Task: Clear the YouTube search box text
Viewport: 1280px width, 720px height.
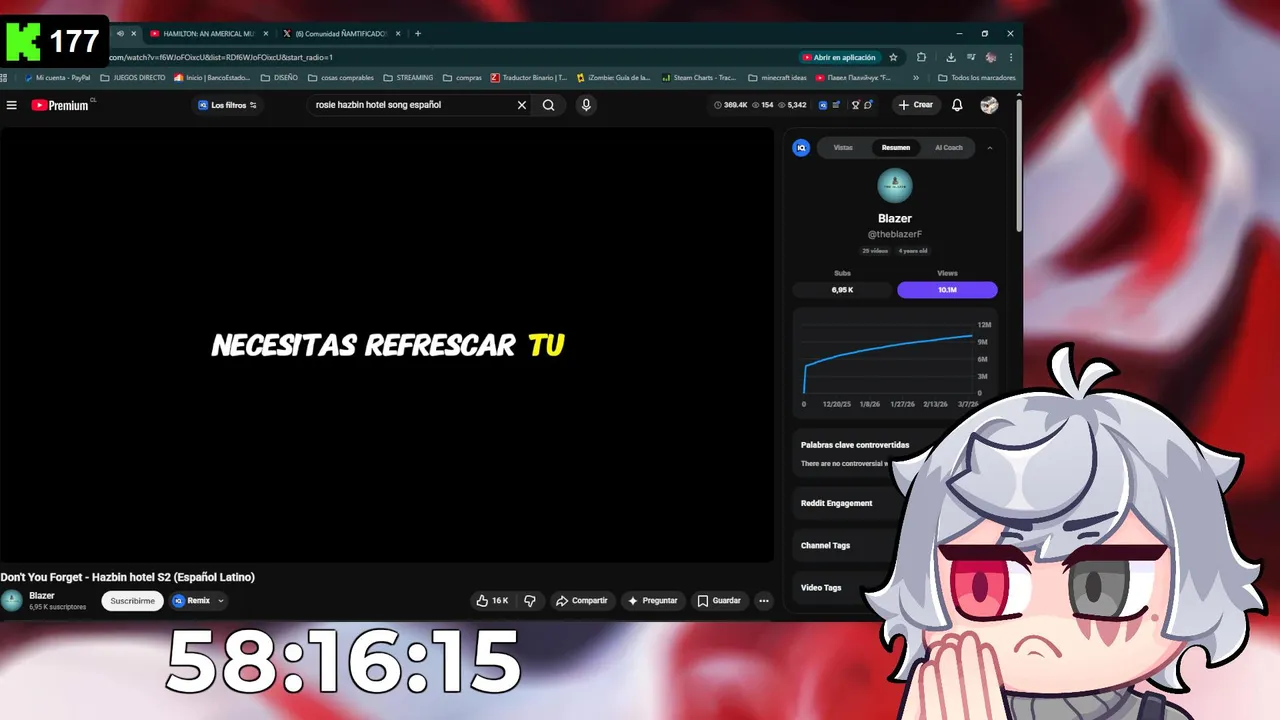Action: (x=521, y=105)
